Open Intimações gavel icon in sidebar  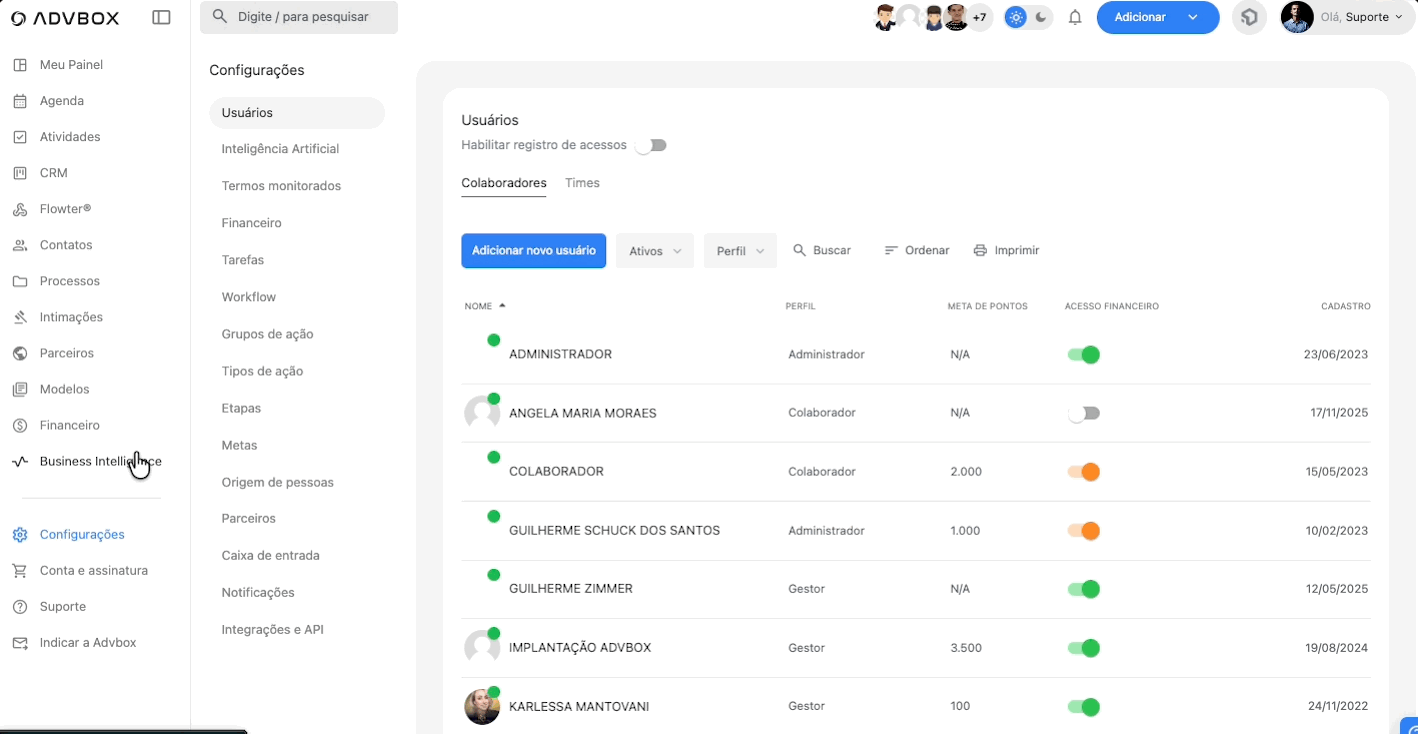coord(20,317)
